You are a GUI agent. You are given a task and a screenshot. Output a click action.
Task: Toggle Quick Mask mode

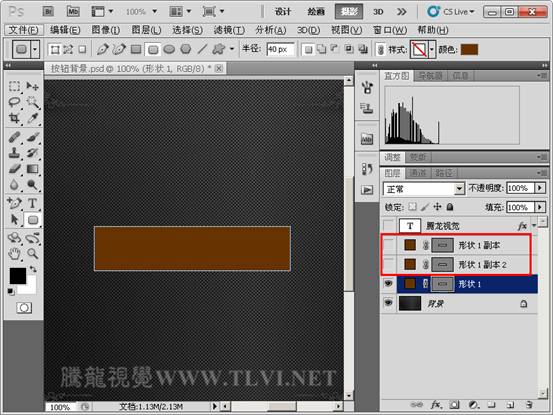[24, 308]
